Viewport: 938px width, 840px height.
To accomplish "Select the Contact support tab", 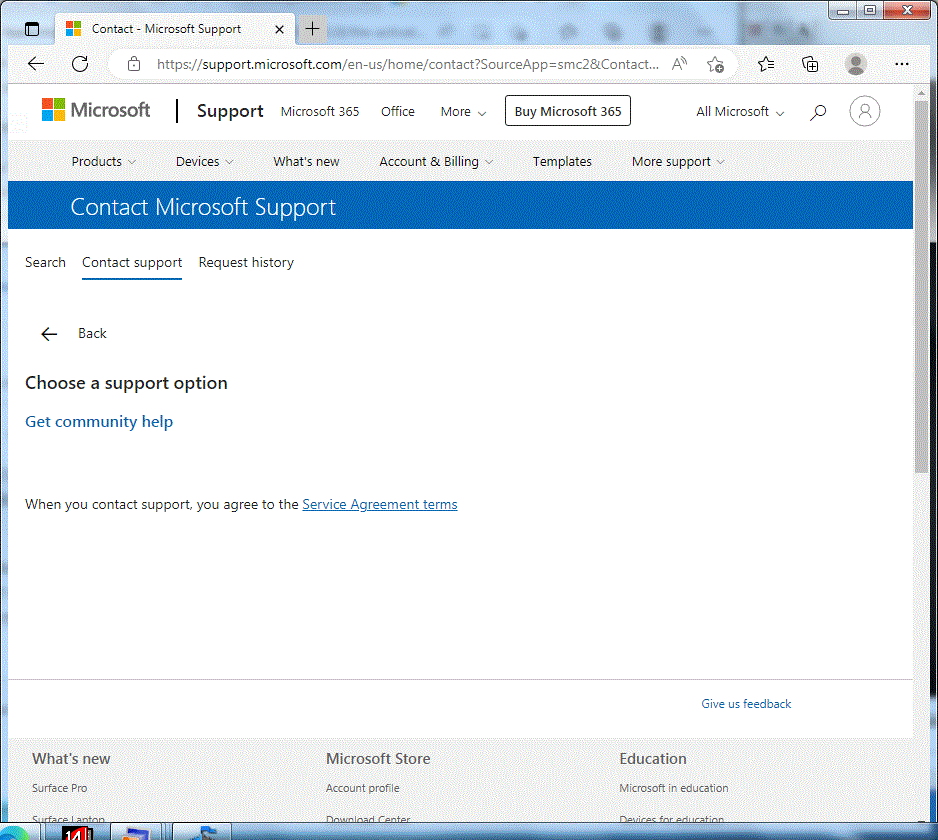I will coord(132,263).
